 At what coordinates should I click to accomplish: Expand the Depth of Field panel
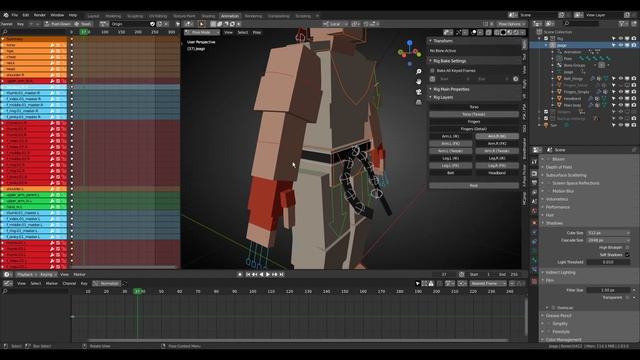pyautogui.click(x=559, y=167)
